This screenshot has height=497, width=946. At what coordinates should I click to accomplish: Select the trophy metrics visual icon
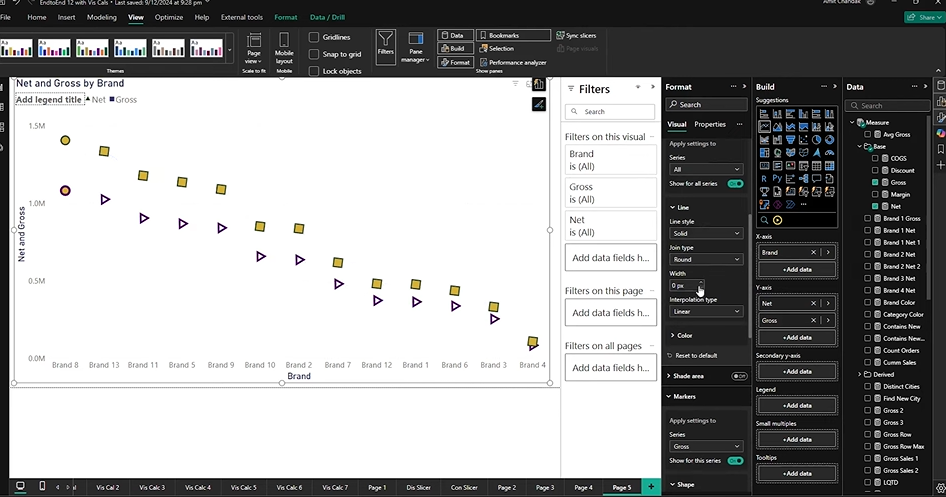[764, 192]
